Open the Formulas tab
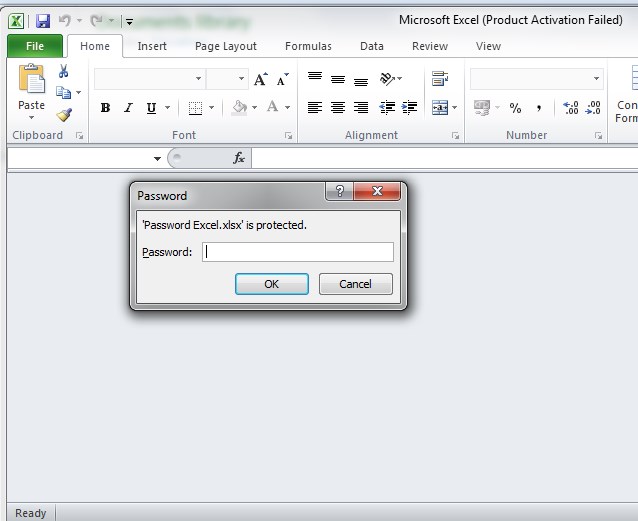The image size is (638, 521). [x=308, y=46]
